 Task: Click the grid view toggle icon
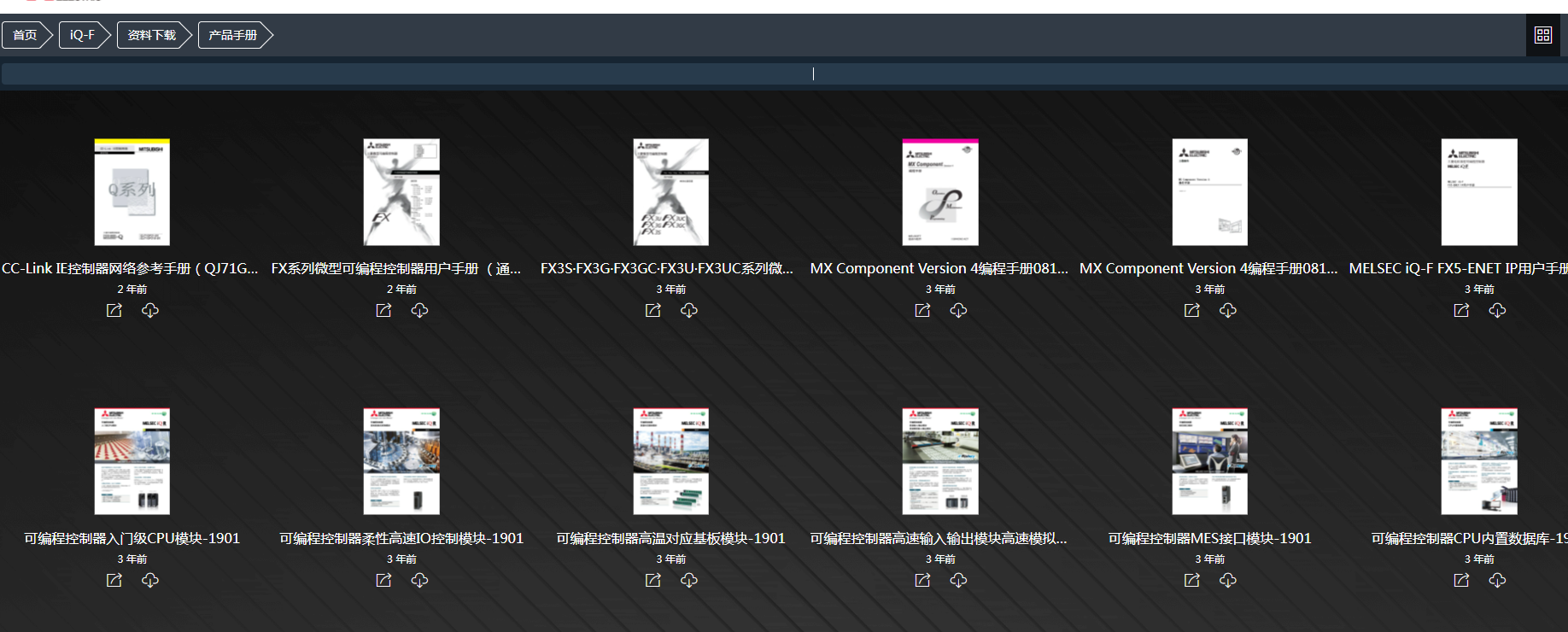[x=1542, y=35]
